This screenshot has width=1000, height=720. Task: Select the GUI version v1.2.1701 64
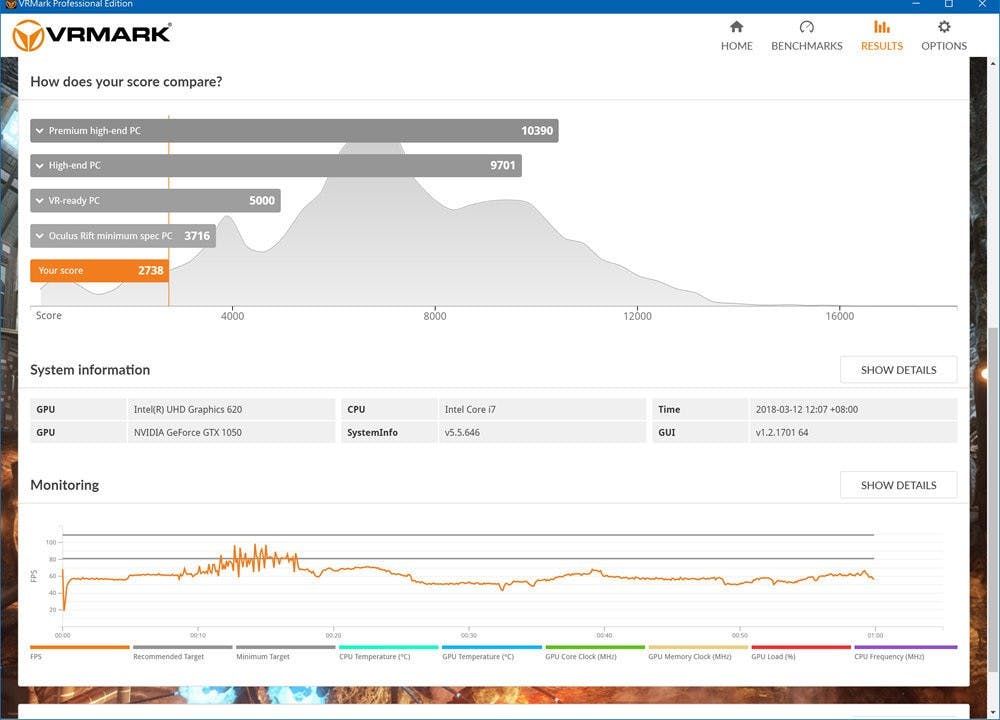pyautogui.click(x=782, y=432)
